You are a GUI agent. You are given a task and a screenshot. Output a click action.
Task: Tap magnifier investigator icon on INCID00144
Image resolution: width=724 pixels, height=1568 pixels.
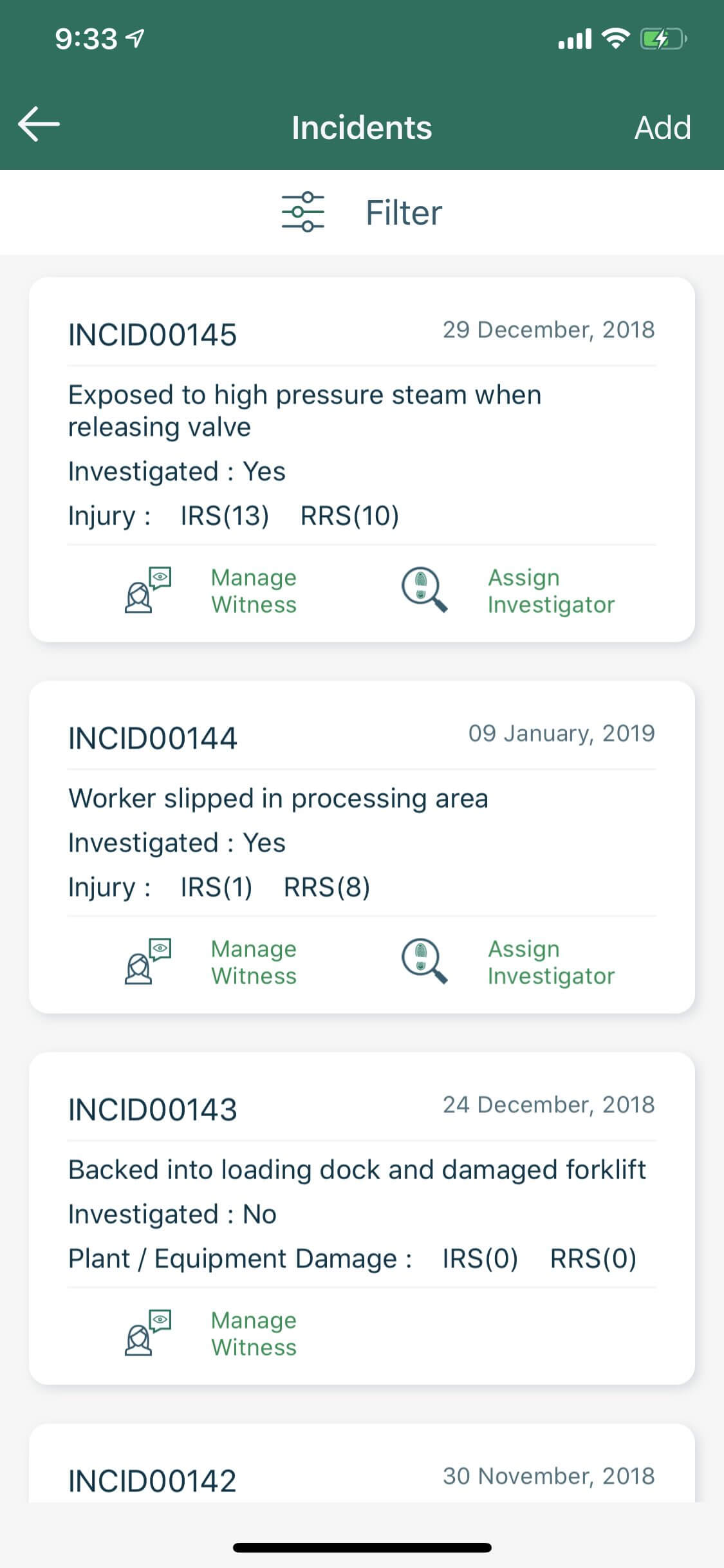coord(423,961)
